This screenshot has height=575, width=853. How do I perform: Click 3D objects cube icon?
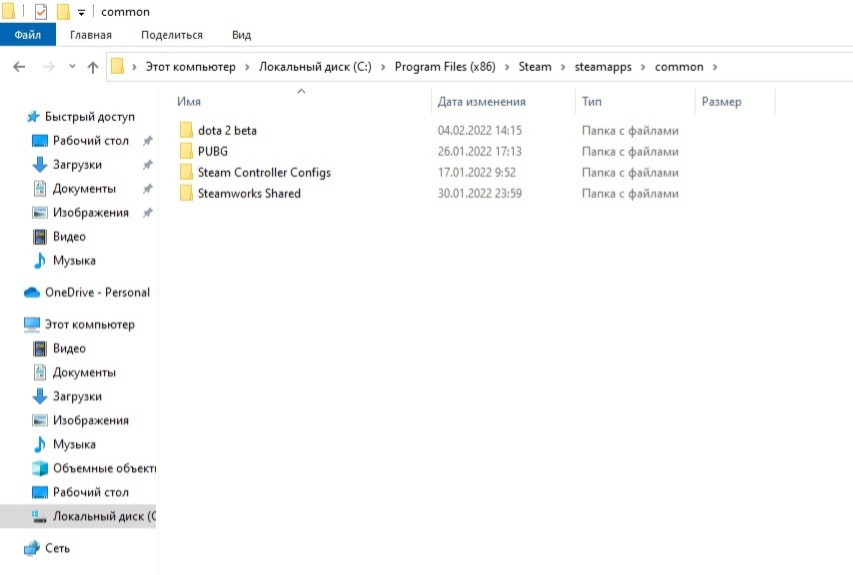[x=40, y=468]
